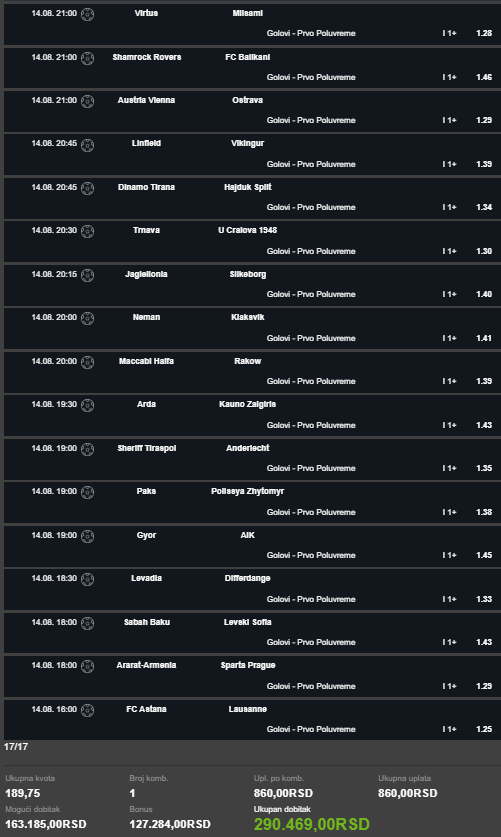Click the soccer ball icon beside Virtus match
This screenshot has width=501, height=837.
pos(88,14)
